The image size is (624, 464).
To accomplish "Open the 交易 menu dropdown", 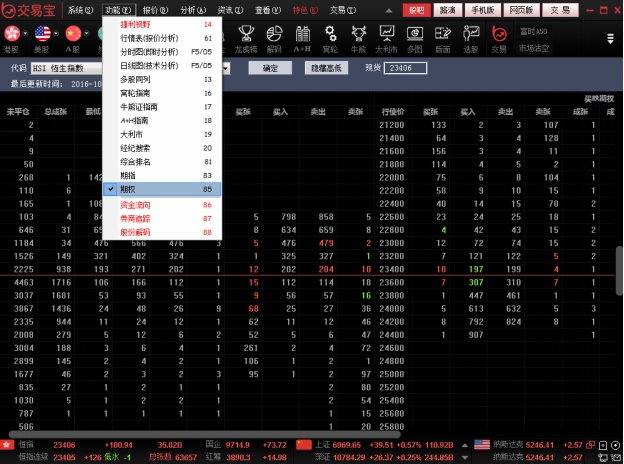I will point(341,9).
